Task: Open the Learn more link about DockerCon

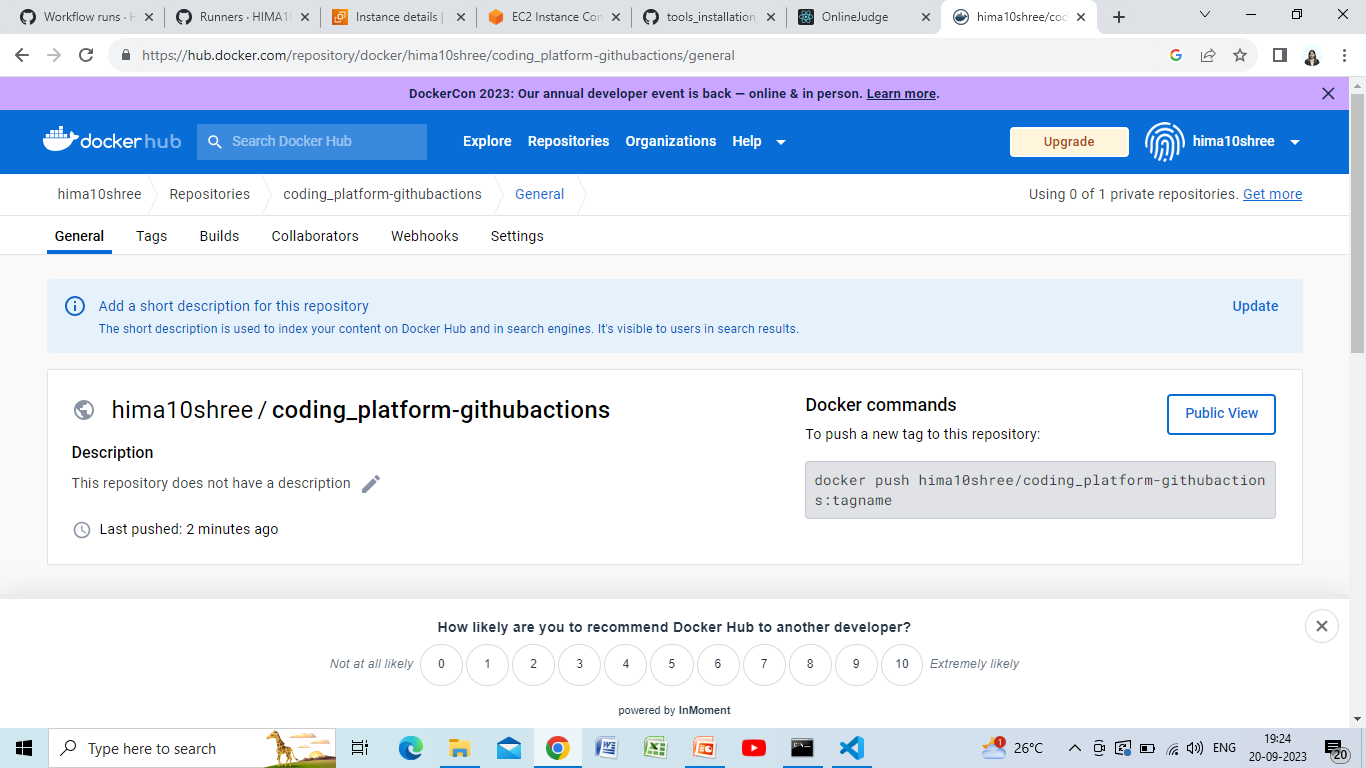Action: 901,94
